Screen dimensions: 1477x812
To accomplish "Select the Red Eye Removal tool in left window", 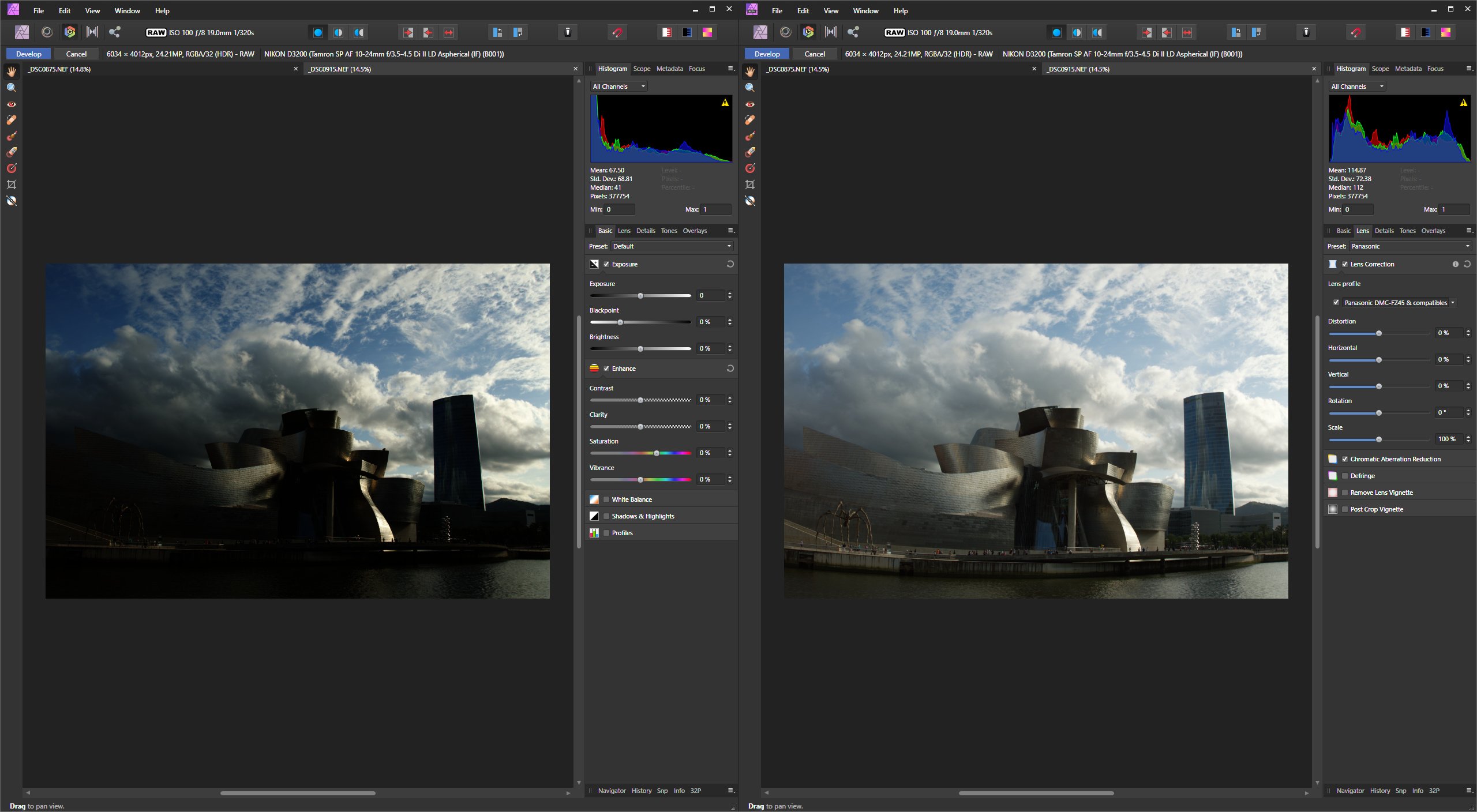I will pos(12,104).
